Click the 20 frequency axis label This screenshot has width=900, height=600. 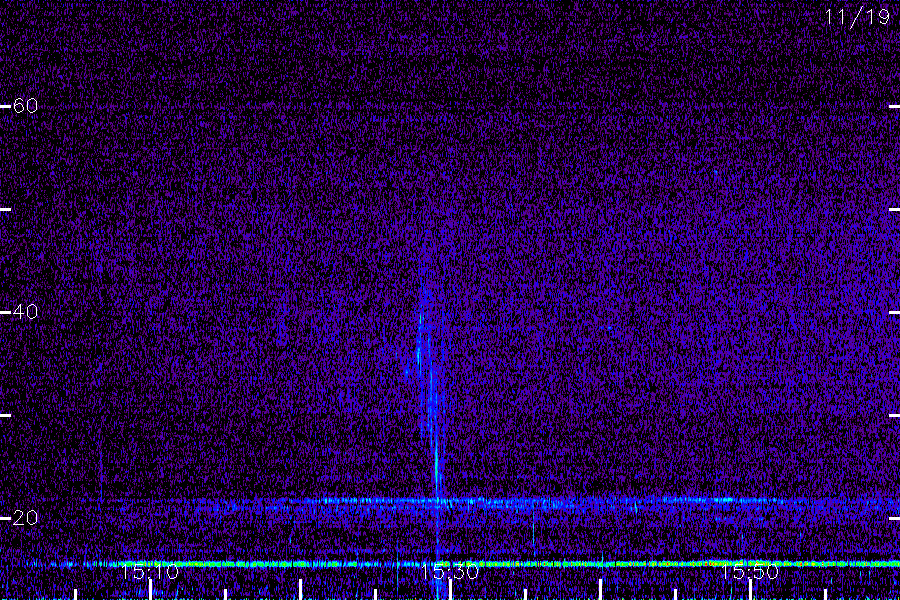pyautogui.click(x=25, y=518)
